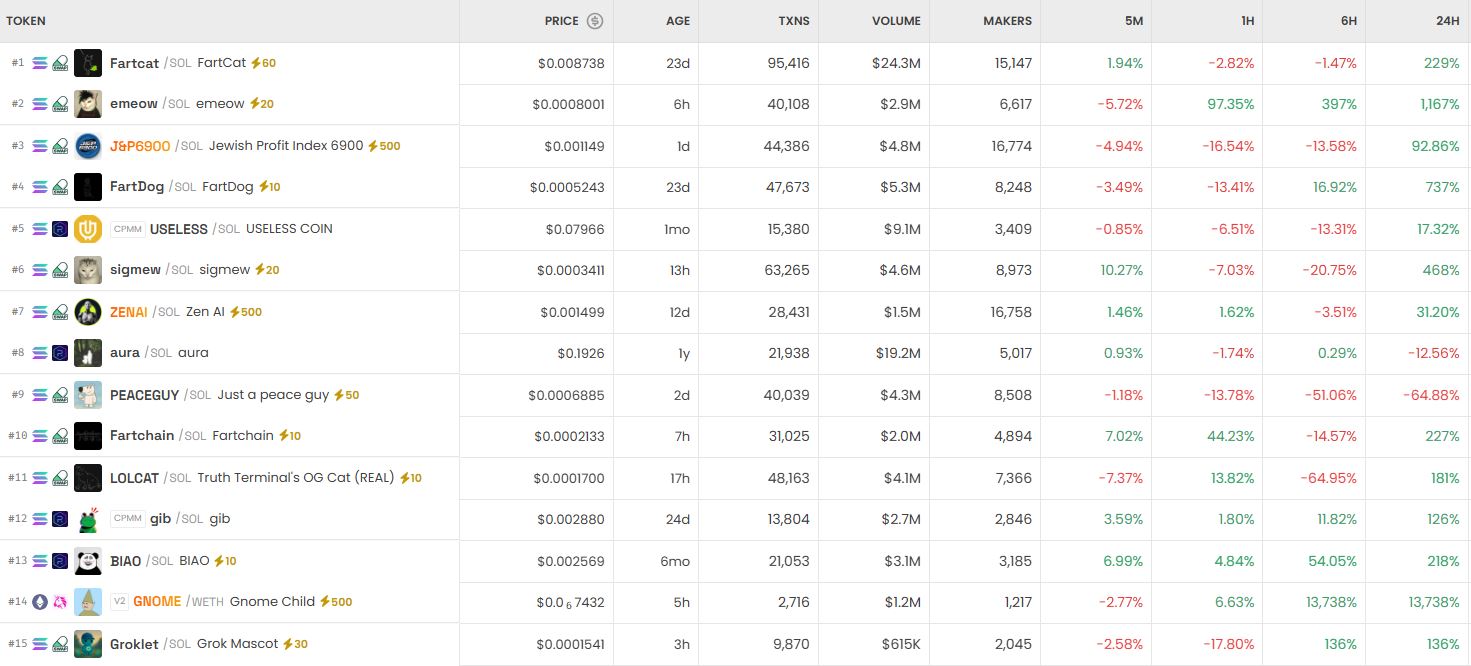Click the sigmew cat token logo

(x=88, y=270)
